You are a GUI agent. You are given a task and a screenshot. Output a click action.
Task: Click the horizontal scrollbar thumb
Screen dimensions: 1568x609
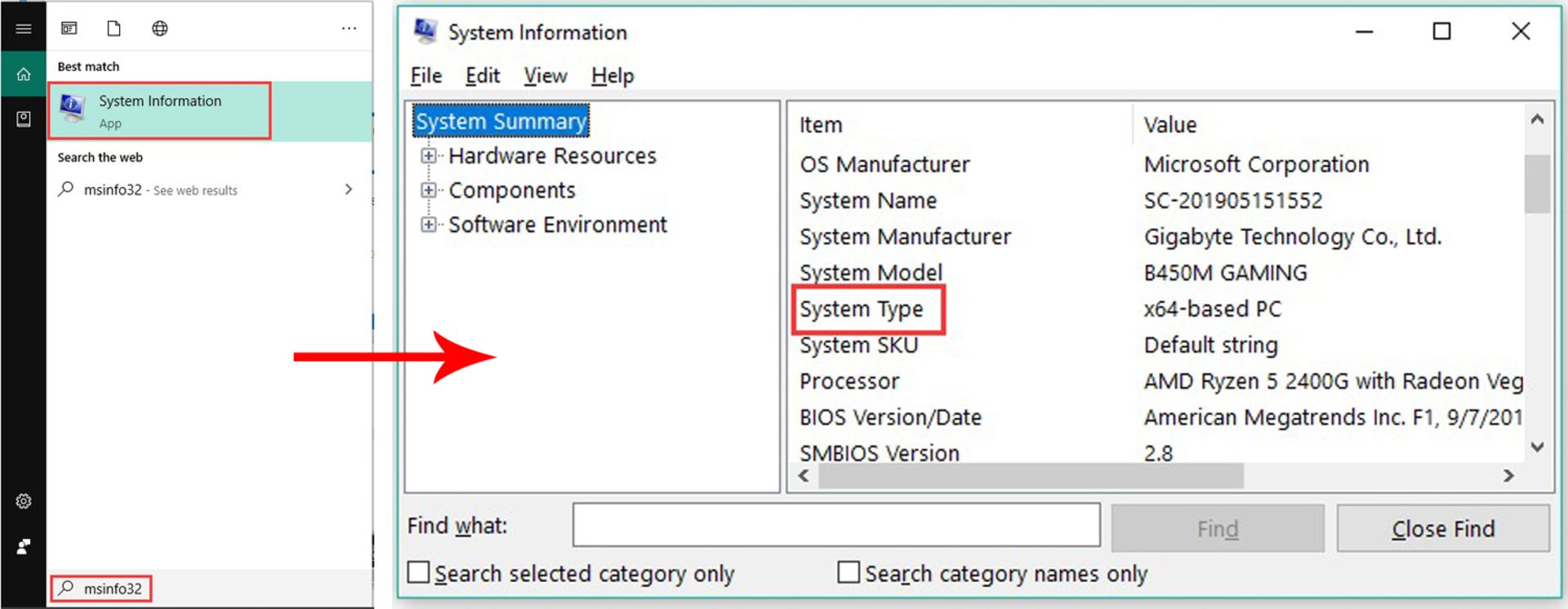(1031, 476)
